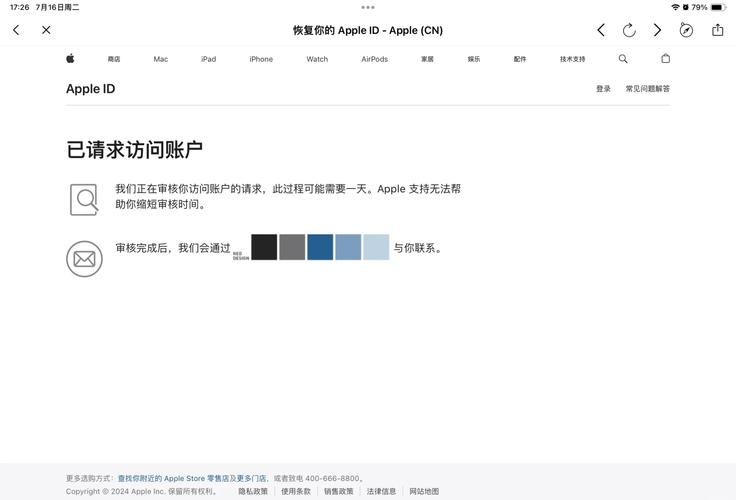Go to previous page in browser toolbar

coord(601,30)
